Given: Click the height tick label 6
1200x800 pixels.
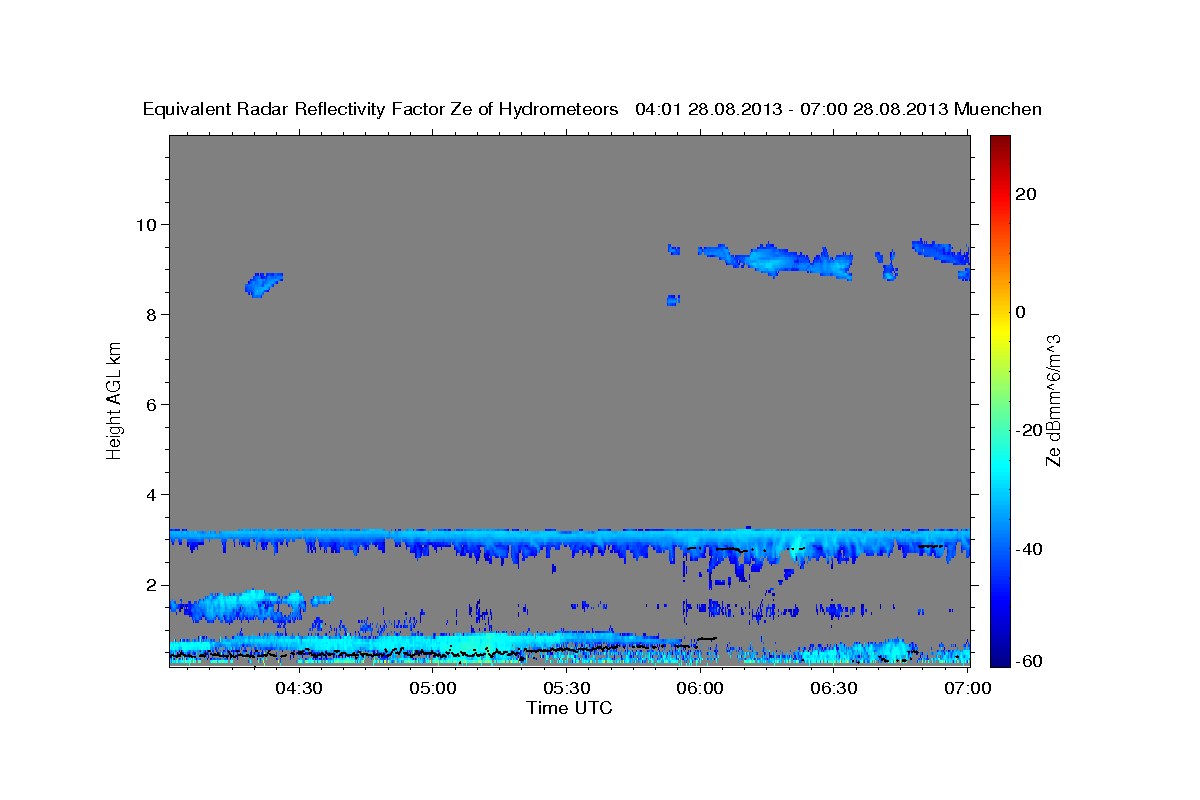Looking at the screenshot, I should pos(151,404).
